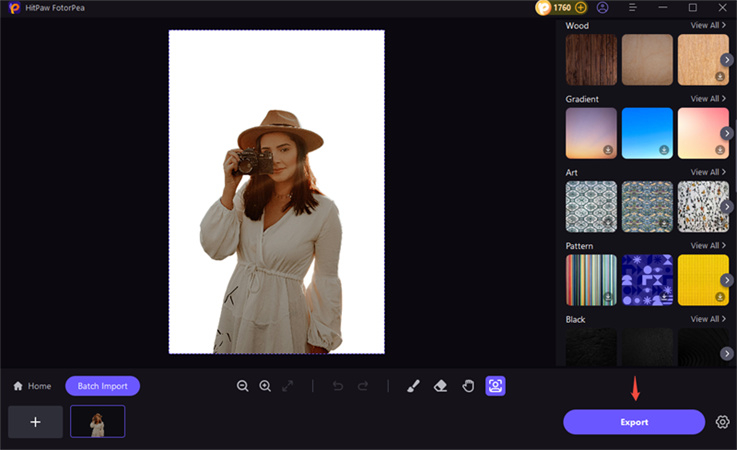The image size is (737, 450).
Task: Click the zoom in magnifier icon
Action: 265,386
